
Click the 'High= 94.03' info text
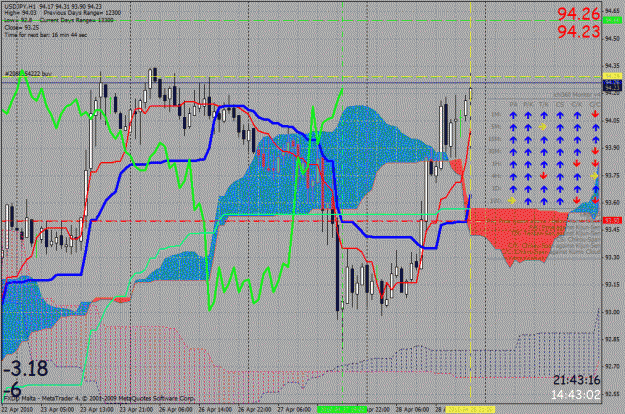click(20, 13)
